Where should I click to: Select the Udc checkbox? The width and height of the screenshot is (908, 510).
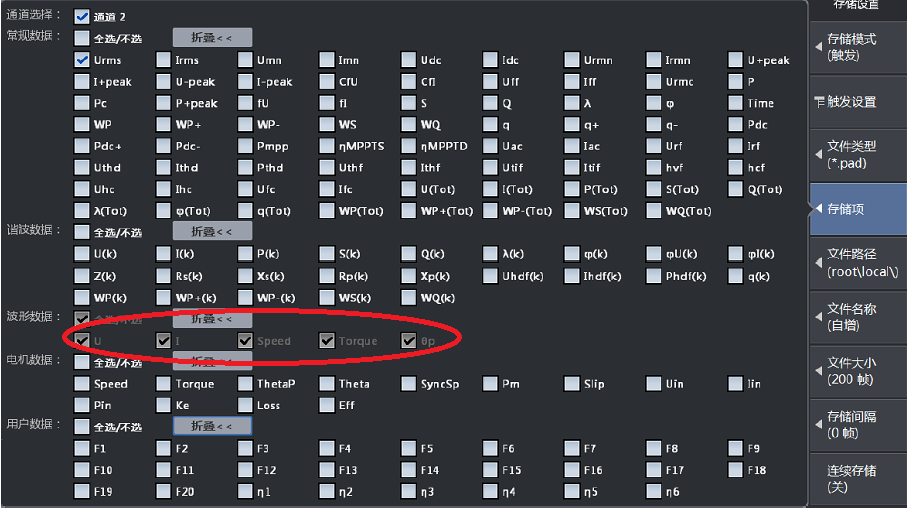click(x=408, y=60)
